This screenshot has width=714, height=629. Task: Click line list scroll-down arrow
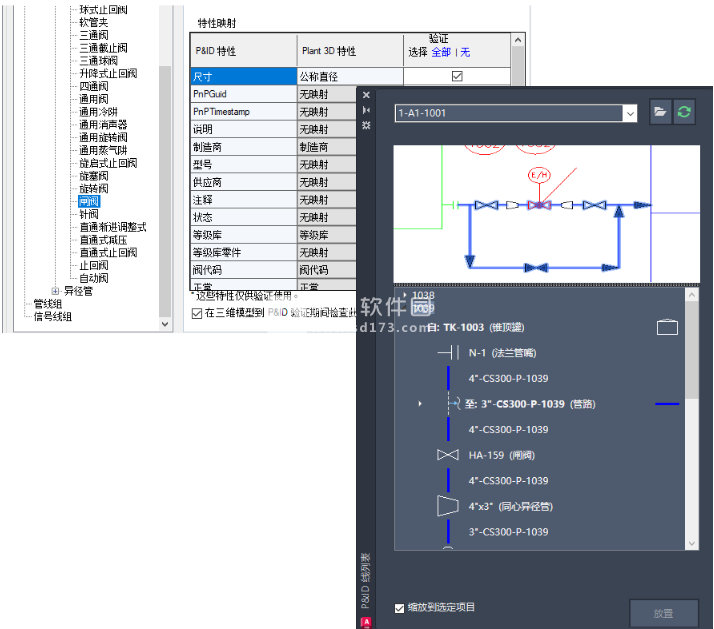pos(692,543)
